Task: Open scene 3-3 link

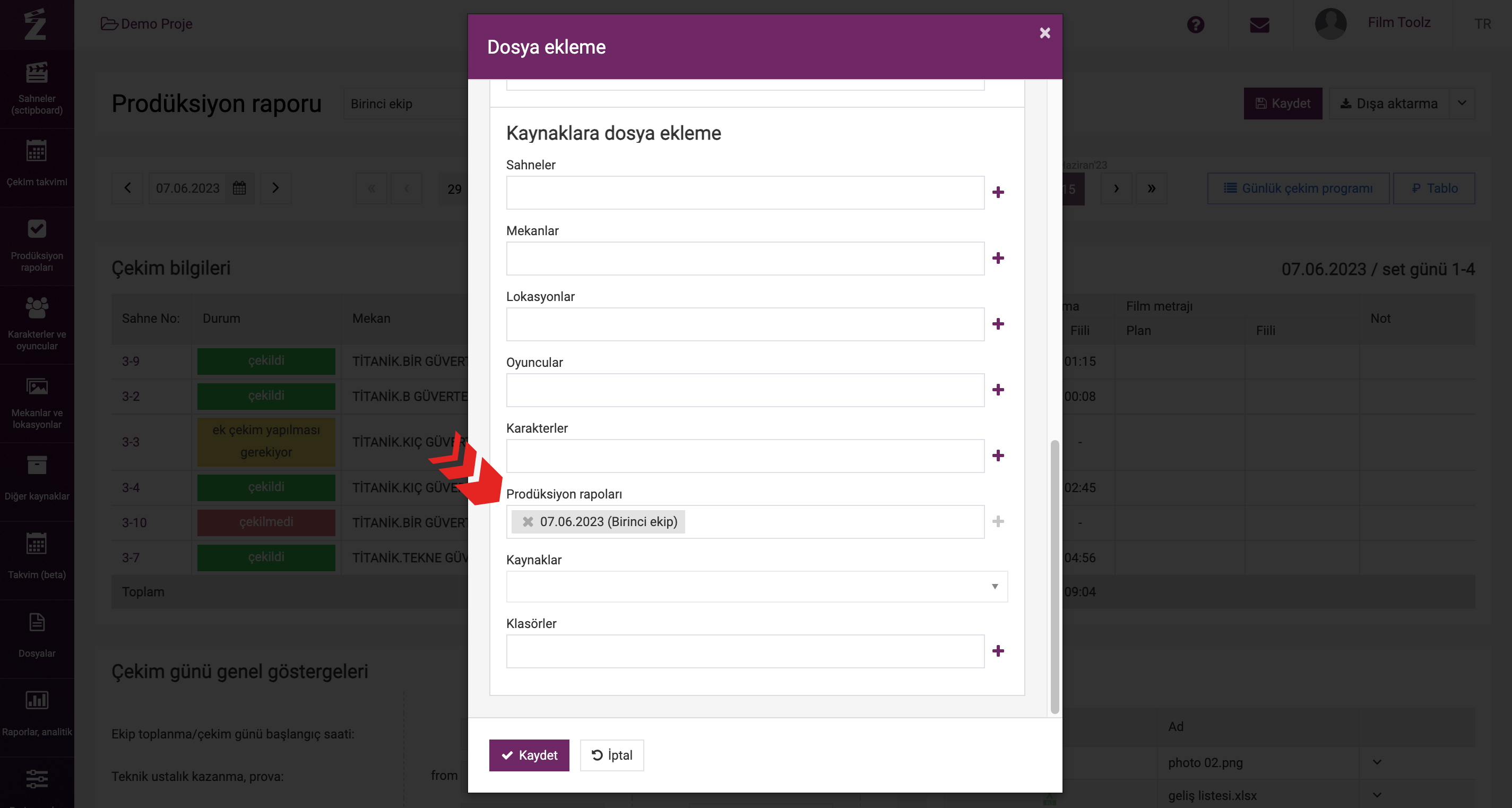Action: [x=131, y=442]
